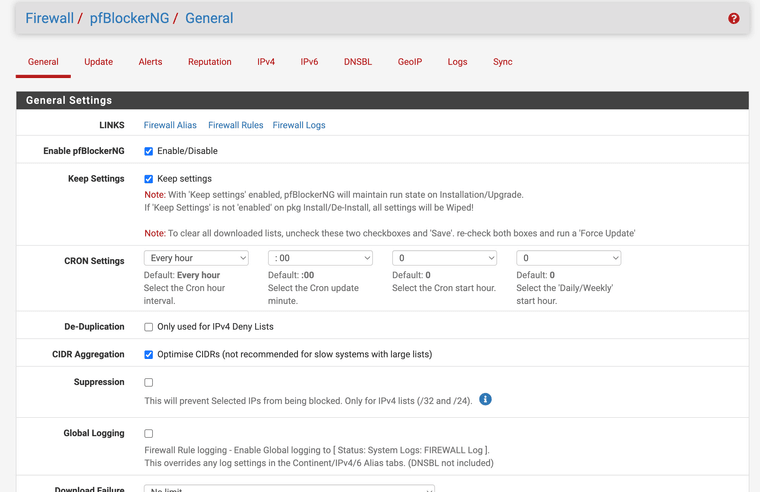The height and width of the screenshot is (492, 760).
Task: Switch to the Update tab
Action: tap(98, 62)
